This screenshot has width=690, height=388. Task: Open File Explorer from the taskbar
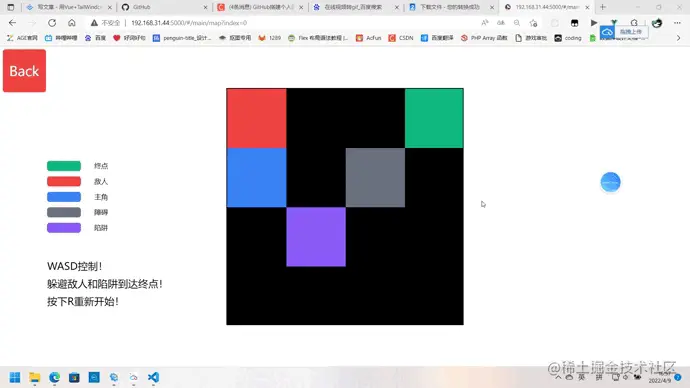(x=34, y=377)
